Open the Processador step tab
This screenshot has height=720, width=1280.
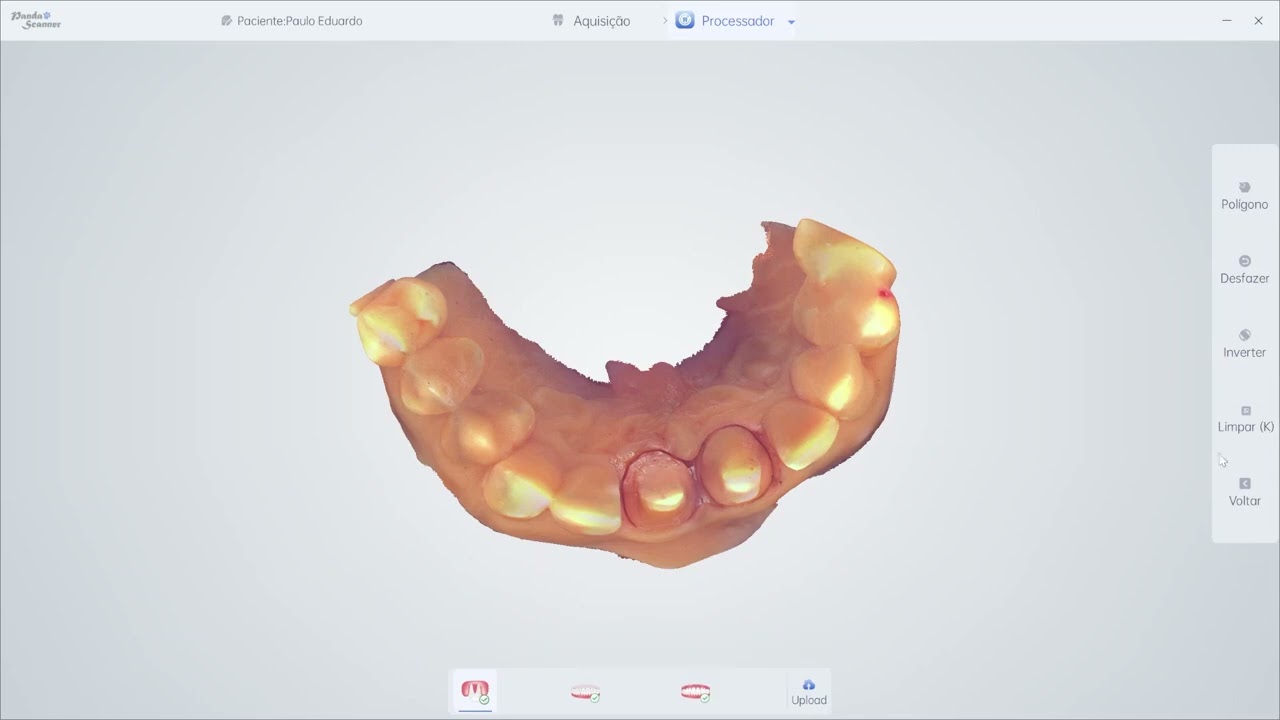726,21
